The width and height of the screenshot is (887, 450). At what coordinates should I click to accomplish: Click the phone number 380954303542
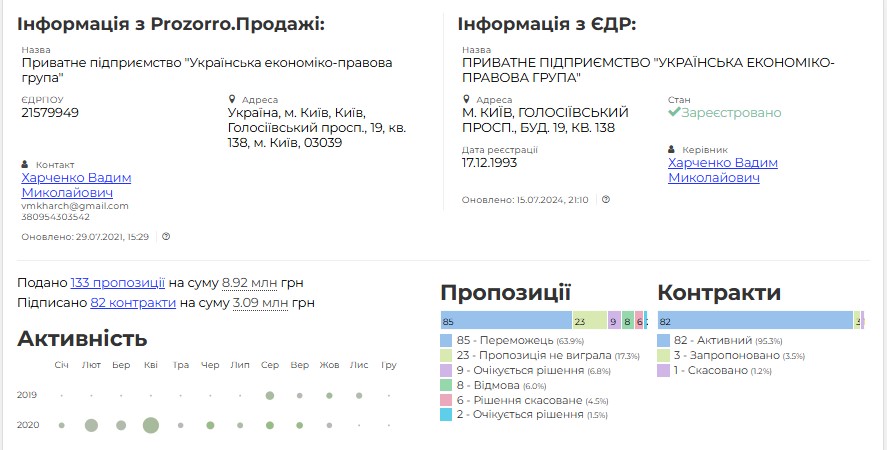[55, 217]
